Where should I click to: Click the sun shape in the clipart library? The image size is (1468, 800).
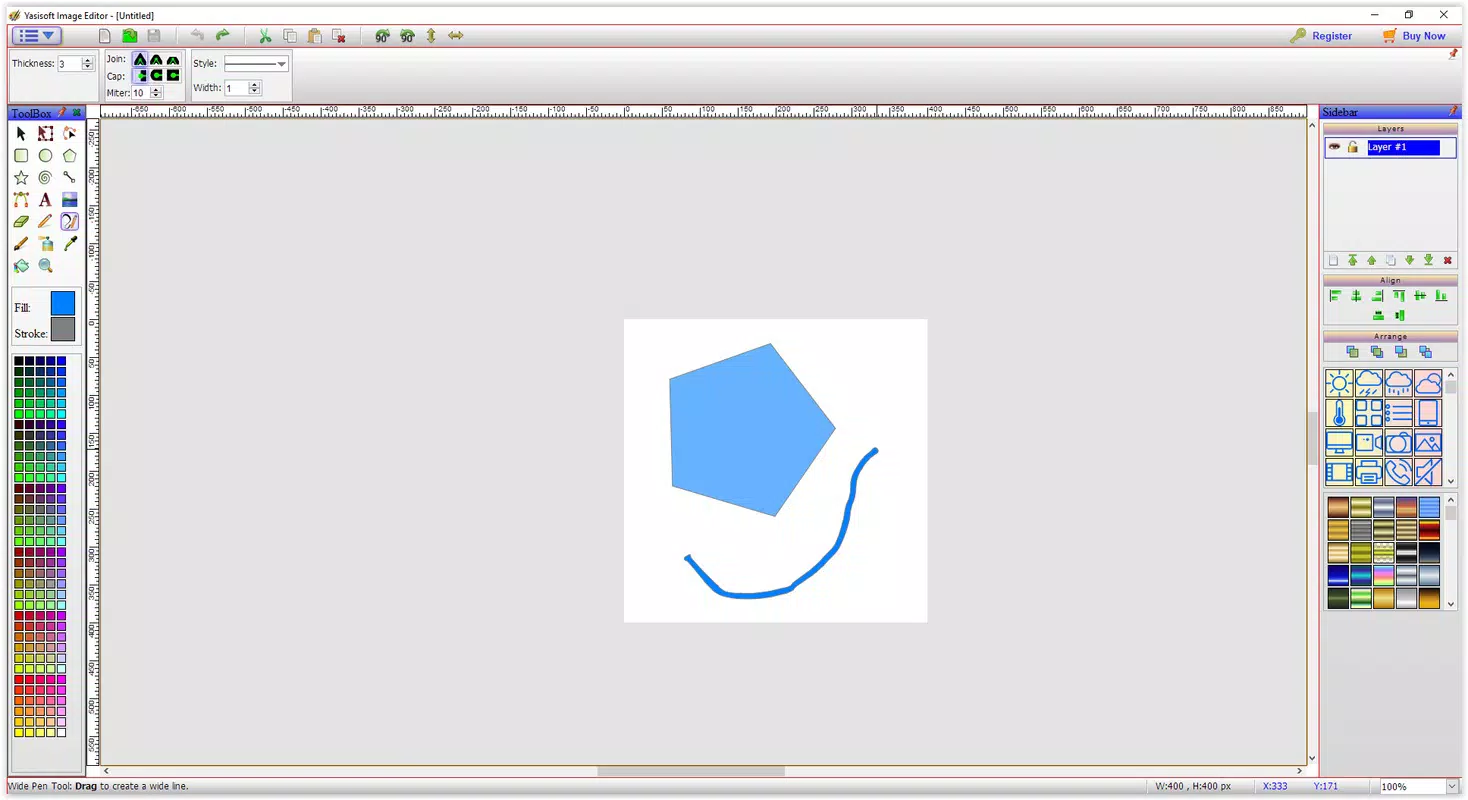1339,383
